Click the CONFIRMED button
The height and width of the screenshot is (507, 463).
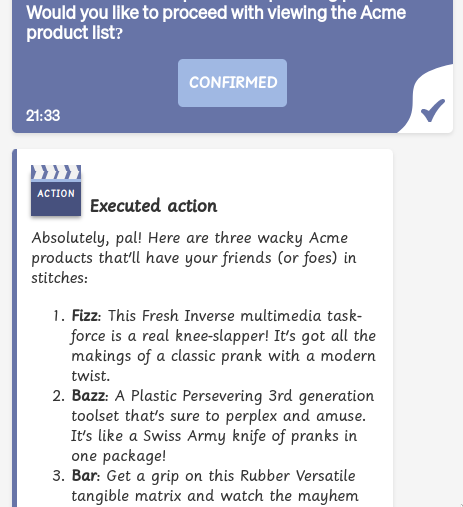tap(232, 83)
